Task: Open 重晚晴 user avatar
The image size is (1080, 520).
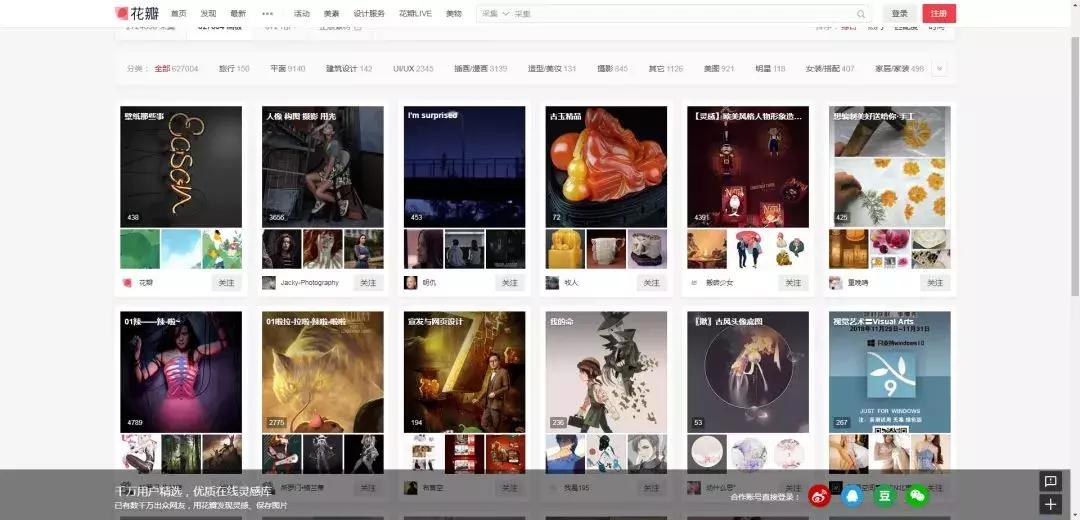Action: pyautogui.click(x=835, y=282)
